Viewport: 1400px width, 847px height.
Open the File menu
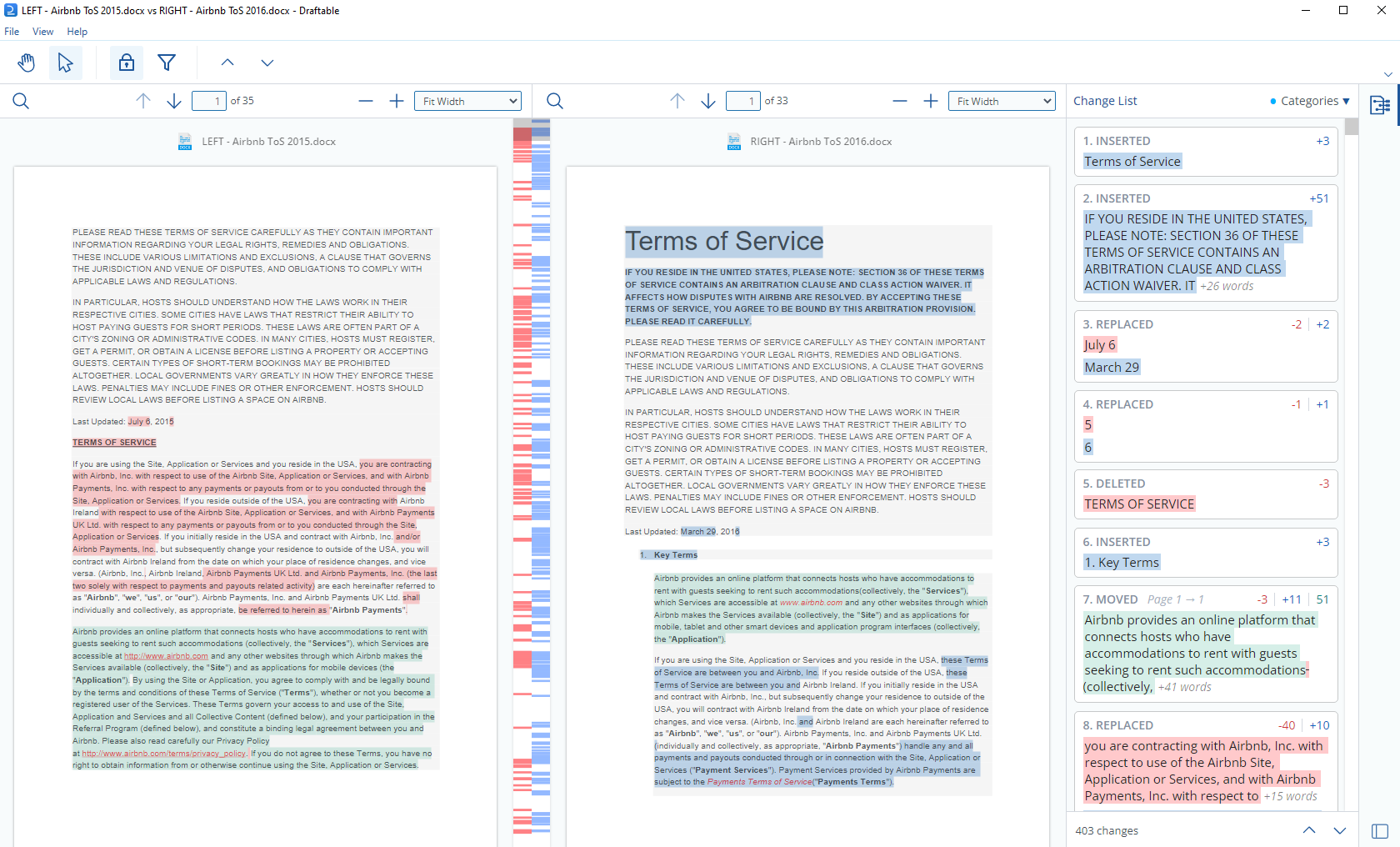pyautogui.click(x=12, y=32)
